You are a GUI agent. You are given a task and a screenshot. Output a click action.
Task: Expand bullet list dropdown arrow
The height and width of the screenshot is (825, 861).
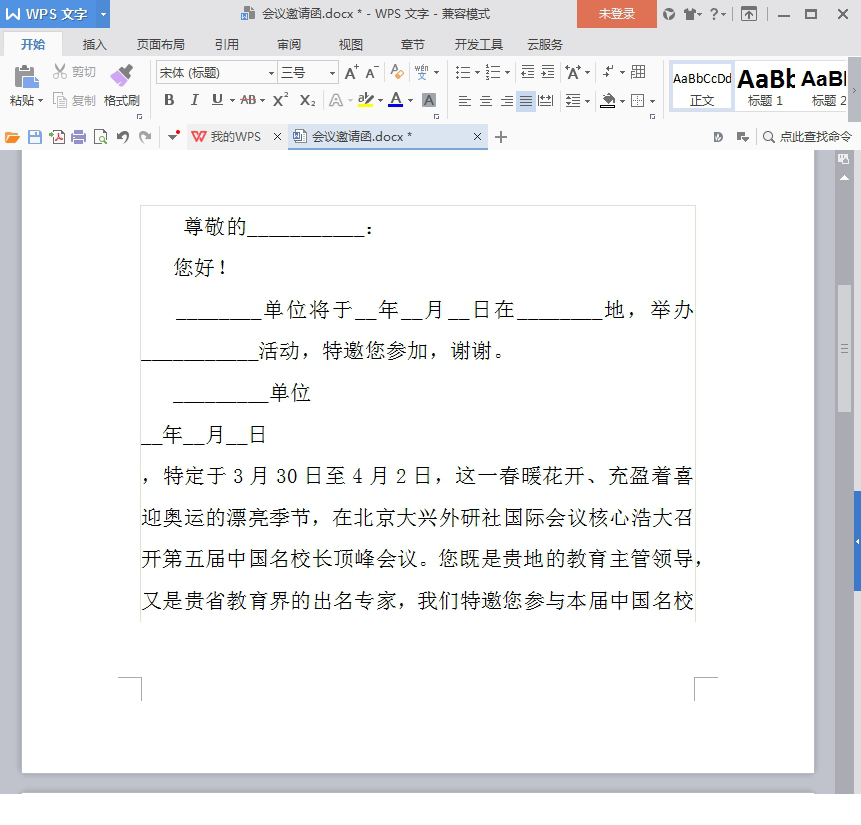point(477,73)
